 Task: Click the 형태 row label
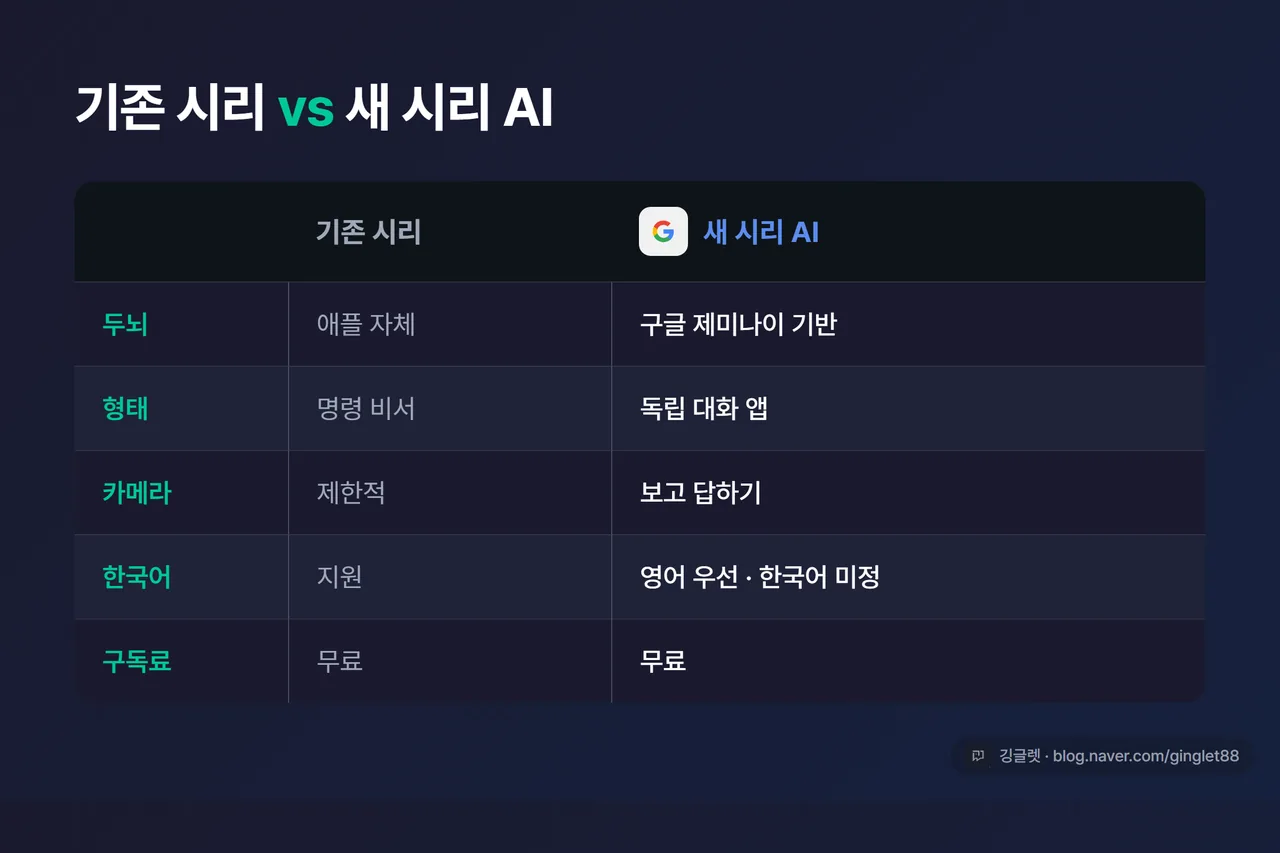pyautogui.click(x=125, y=408)
